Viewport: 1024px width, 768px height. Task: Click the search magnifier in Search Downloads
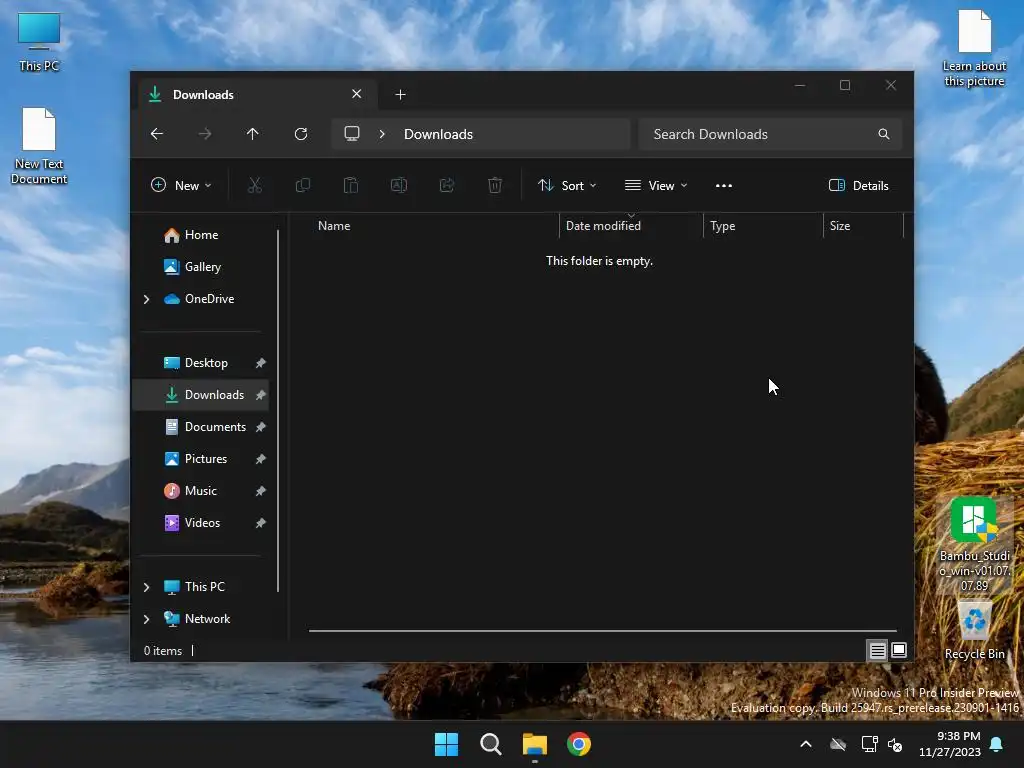pos(884,134)
